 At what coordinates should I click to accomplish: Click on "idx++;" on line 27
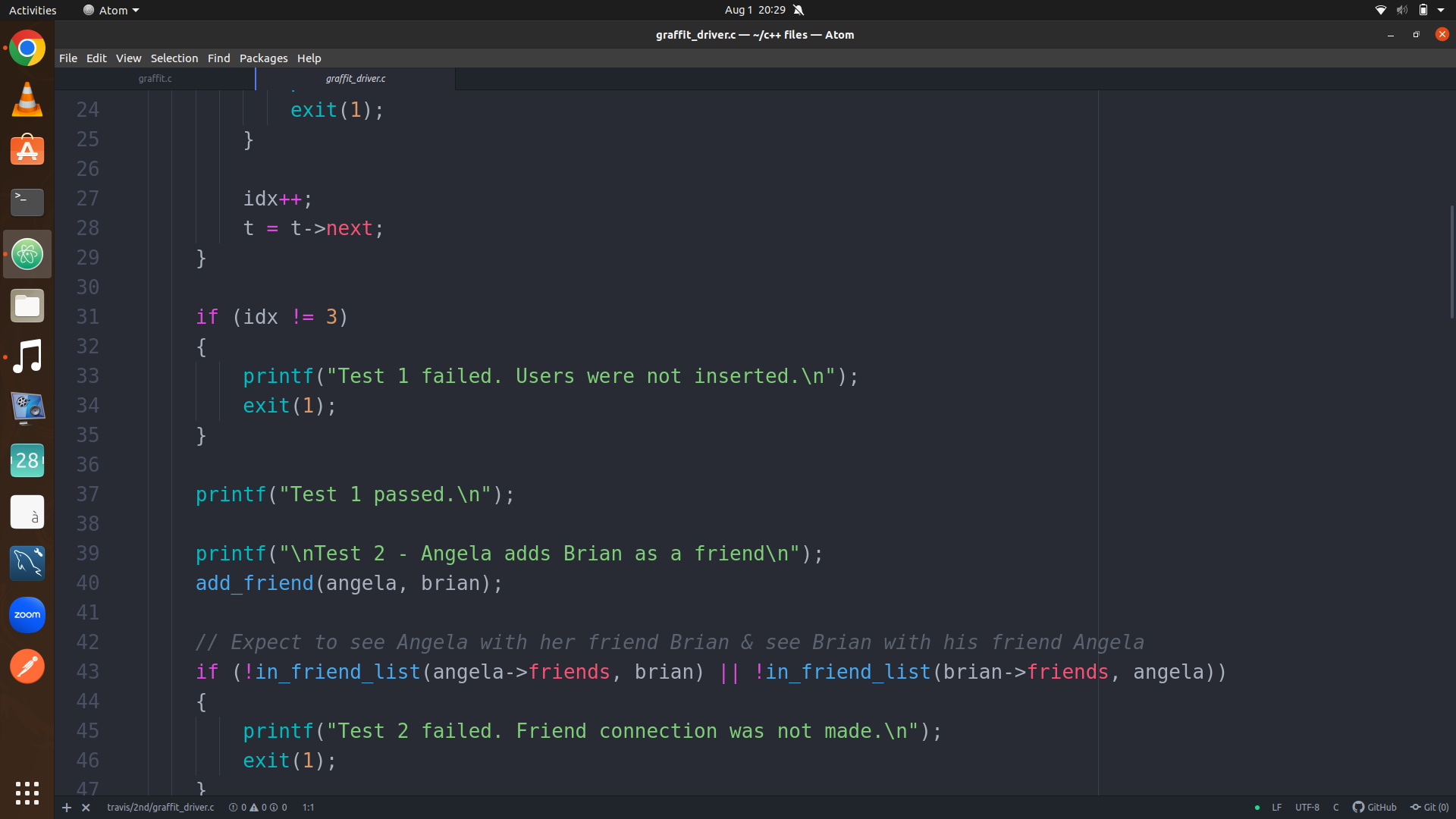pyautogui.click(x=278, y=199)
